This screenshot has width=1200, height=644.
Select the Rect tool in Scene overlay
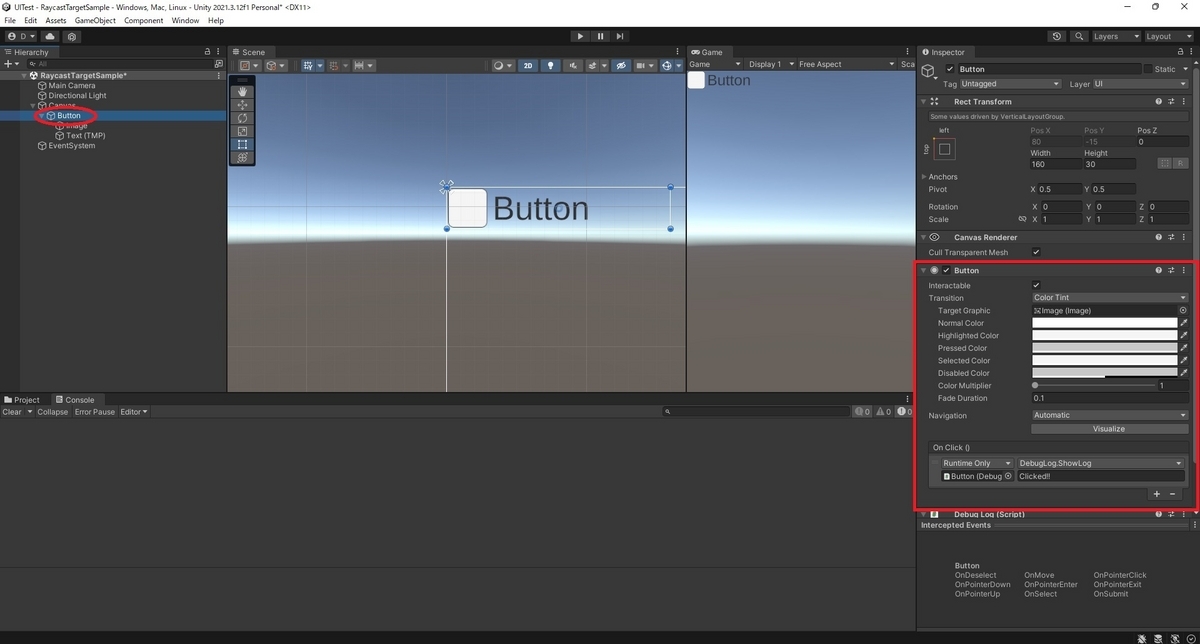click(242, 144)
